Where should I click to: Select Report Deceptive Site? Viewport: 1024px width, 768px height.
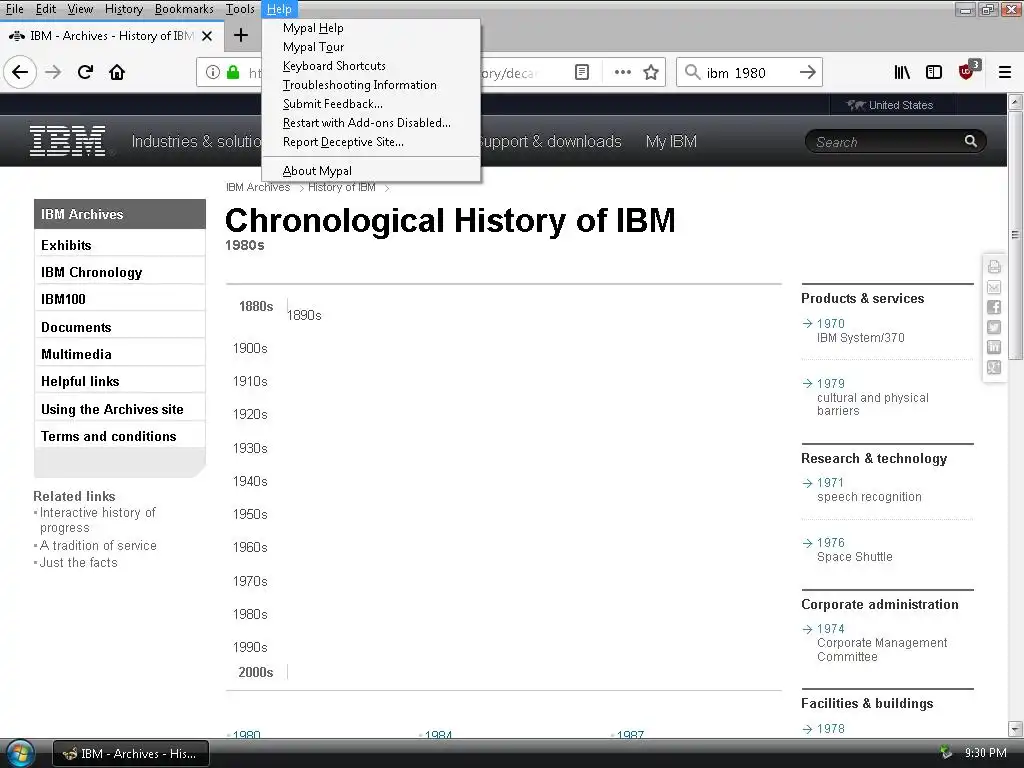(x=371, y=142)
